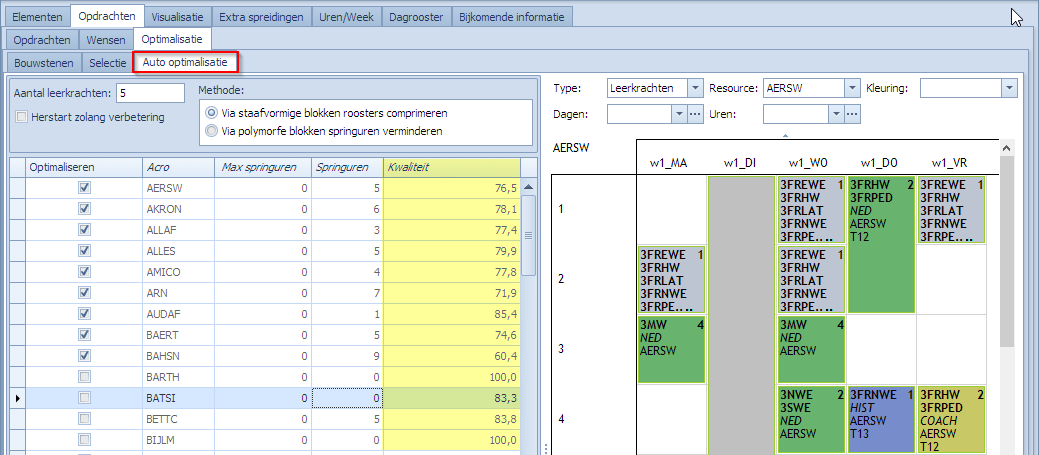Viewport: 1039px width, 455px height.
Task: Sort by Acro column header
Action: tap(178, 168)
